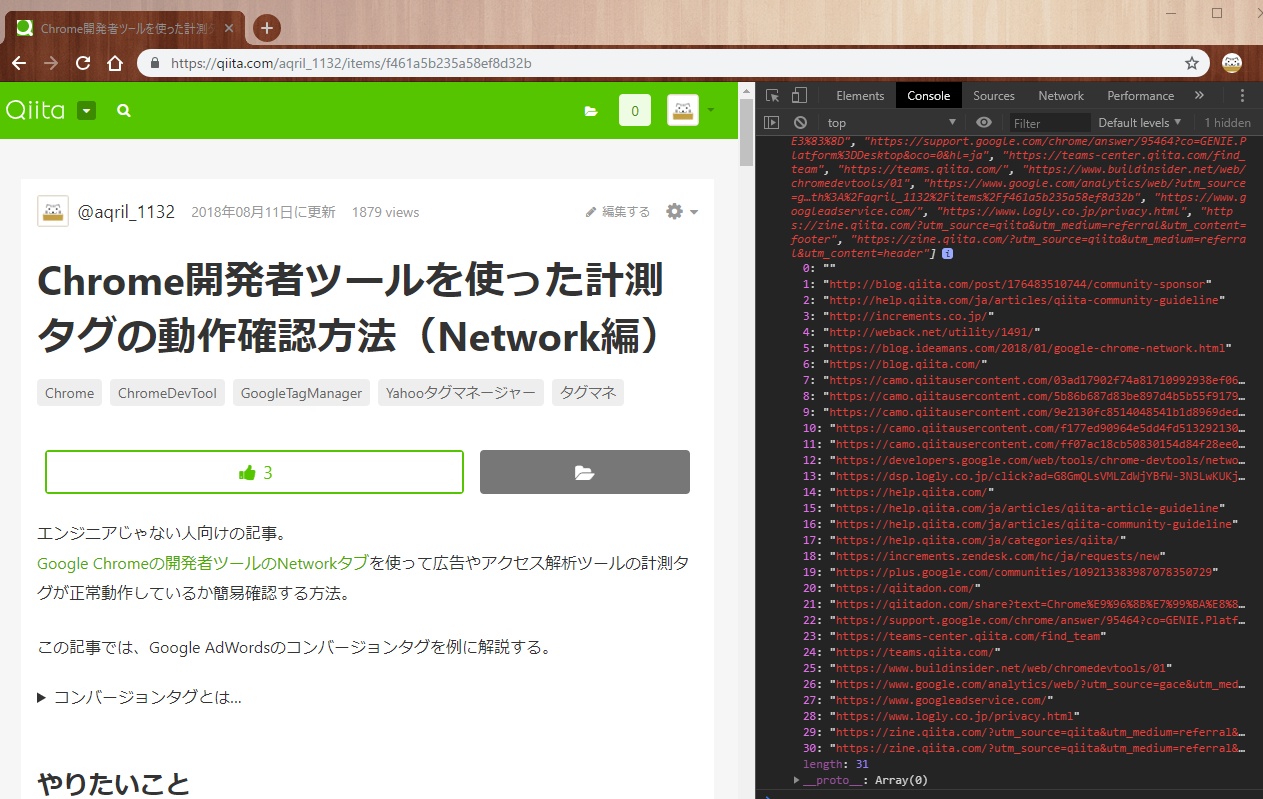
Task: Expand the __proto__ Array(0) entry
Action: pos(797,780)
